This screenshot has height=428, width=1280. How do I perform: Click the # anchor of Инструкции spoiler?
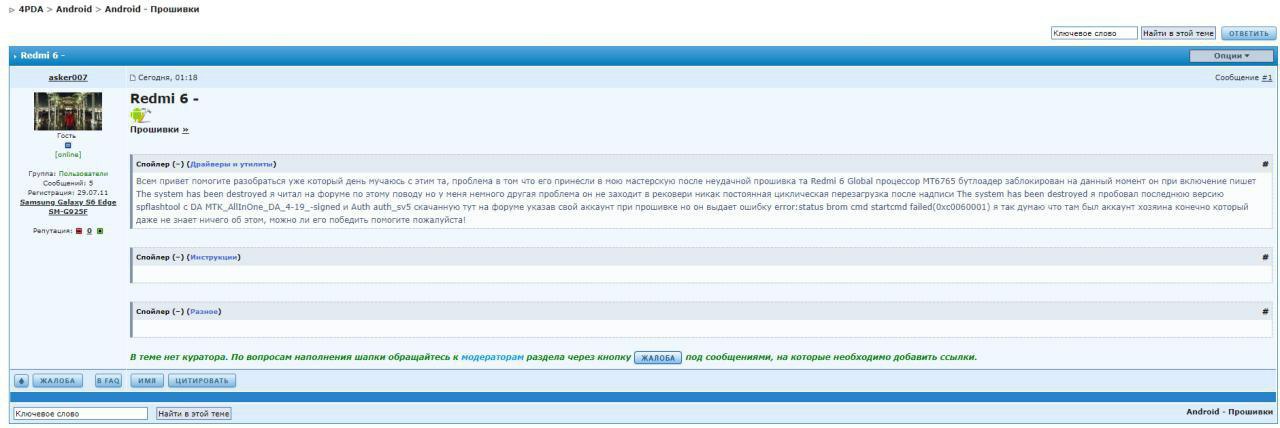(1266, 257)
